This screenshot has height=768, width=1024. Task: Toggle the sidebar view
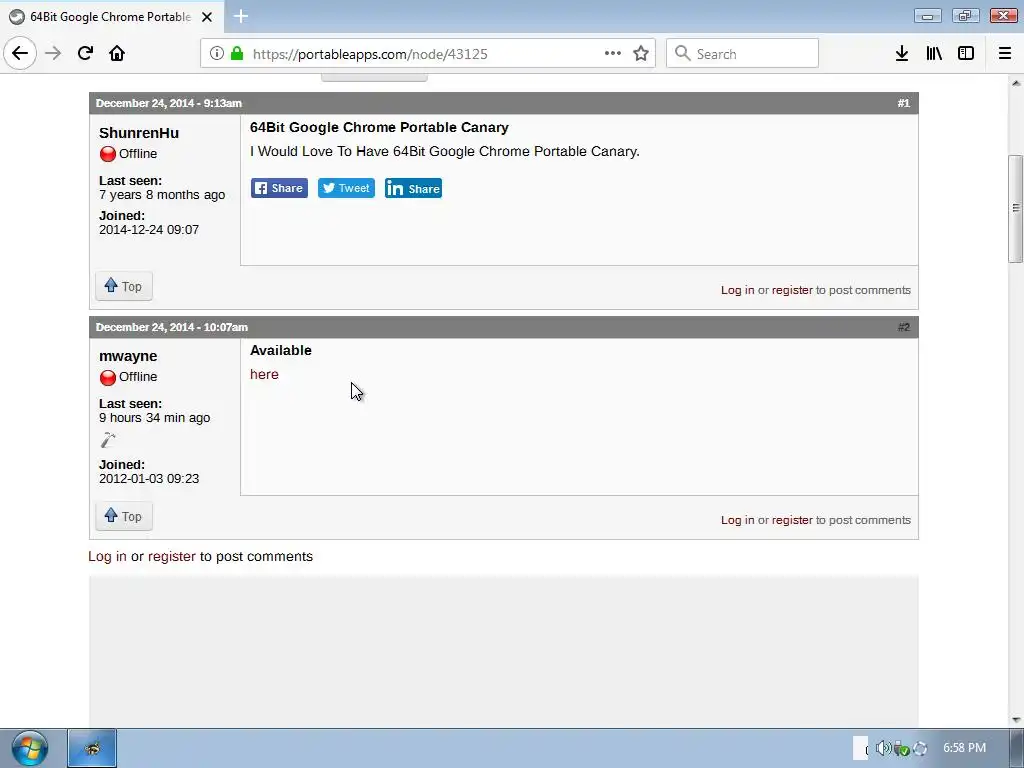966,54
